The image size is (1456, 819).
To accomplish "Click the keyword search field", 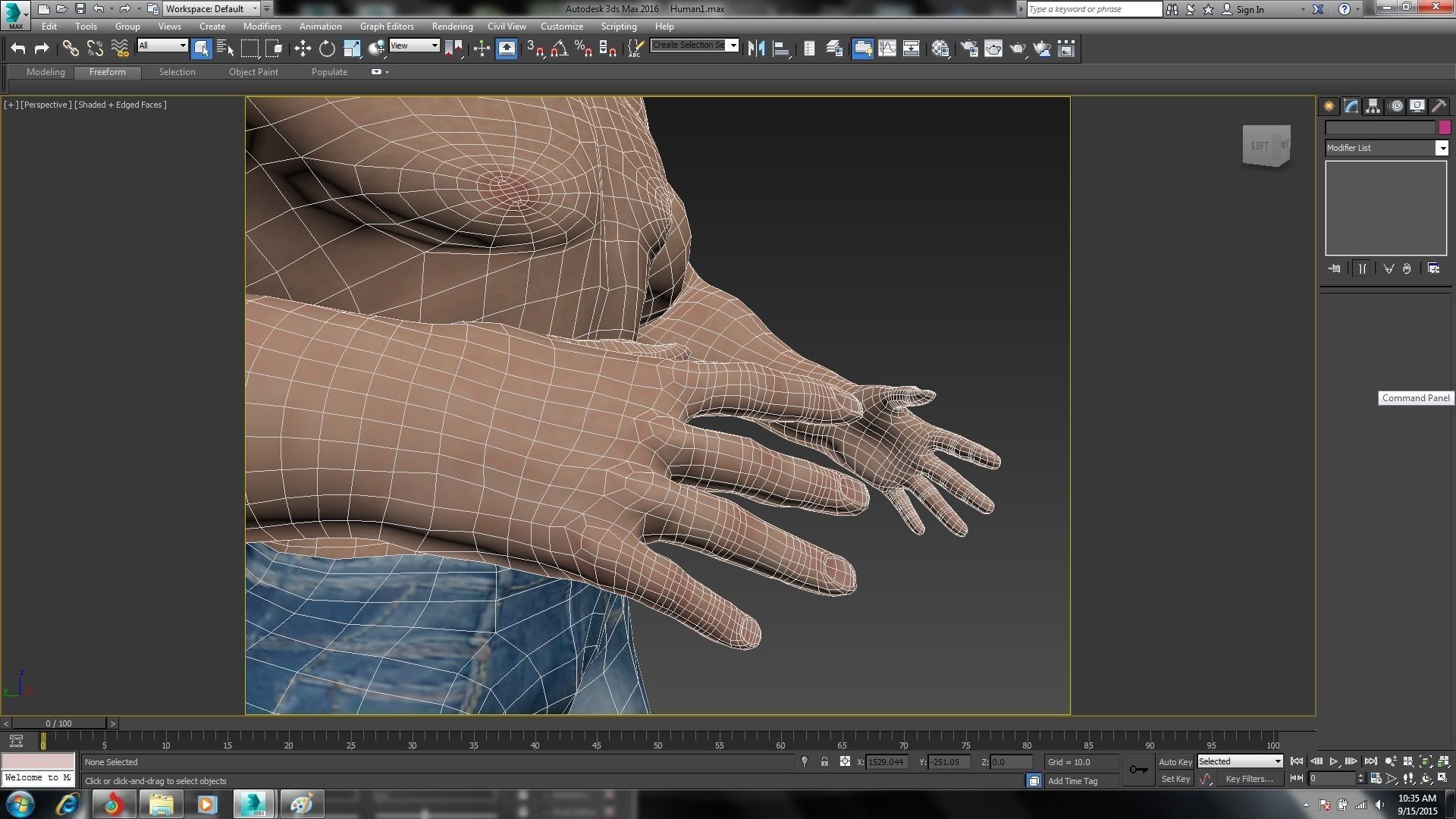I will click(1094, 9).
